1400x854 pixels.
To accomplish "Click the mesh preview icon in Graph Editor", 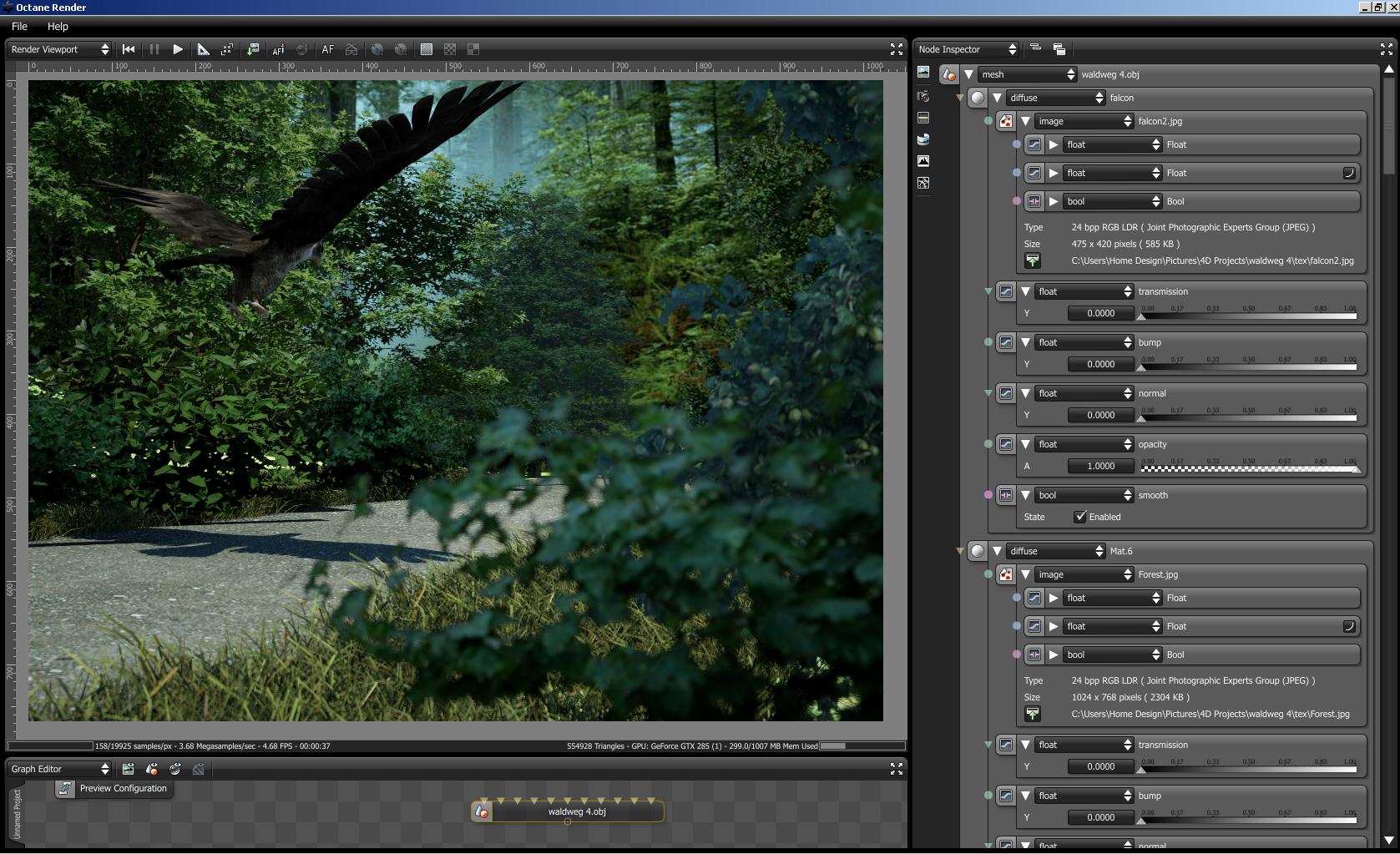I will click(x=152, y=769).
